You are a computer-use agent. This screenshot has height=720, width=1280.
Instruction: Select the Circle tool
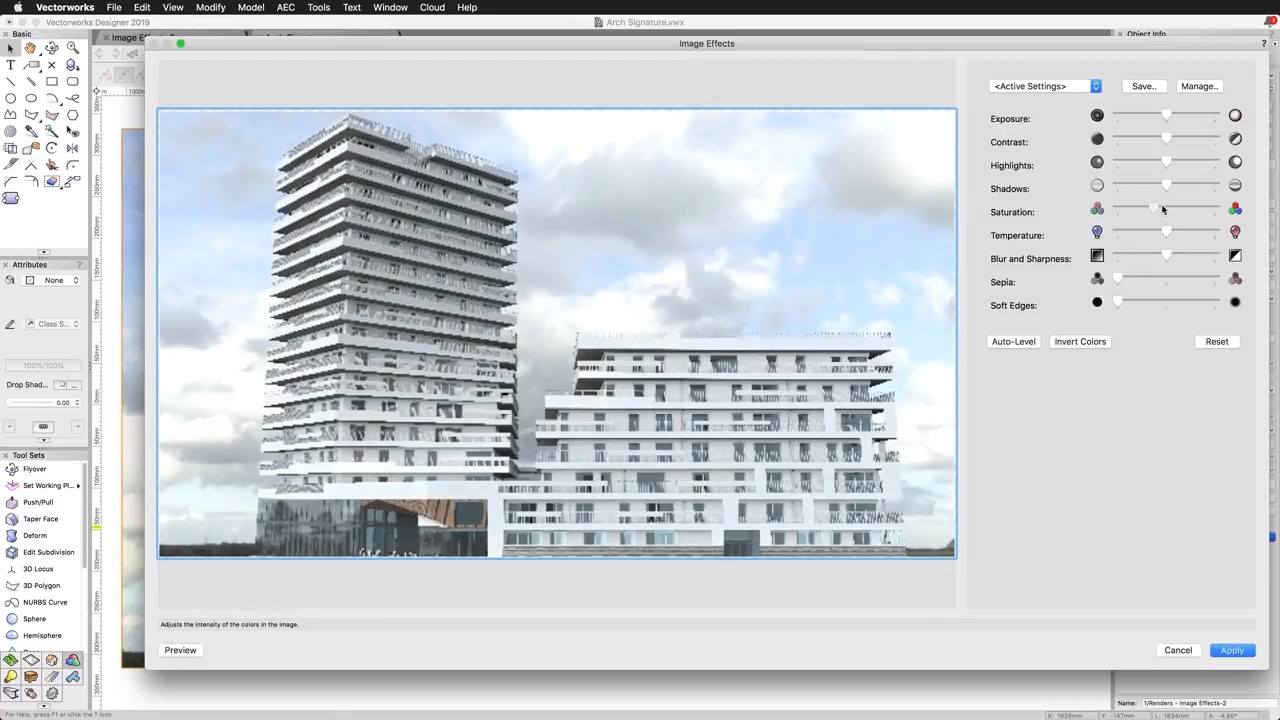point(10,98)
